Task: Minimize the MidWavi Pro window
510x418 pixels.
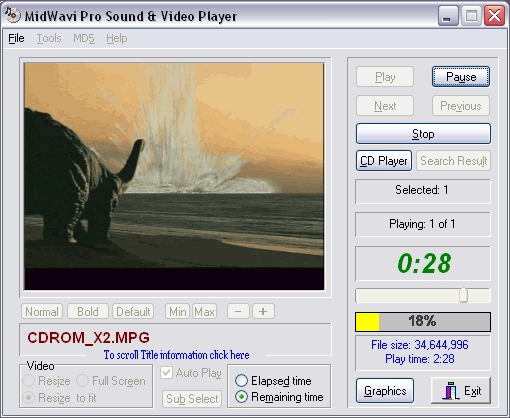Action: tap(447, 15)
